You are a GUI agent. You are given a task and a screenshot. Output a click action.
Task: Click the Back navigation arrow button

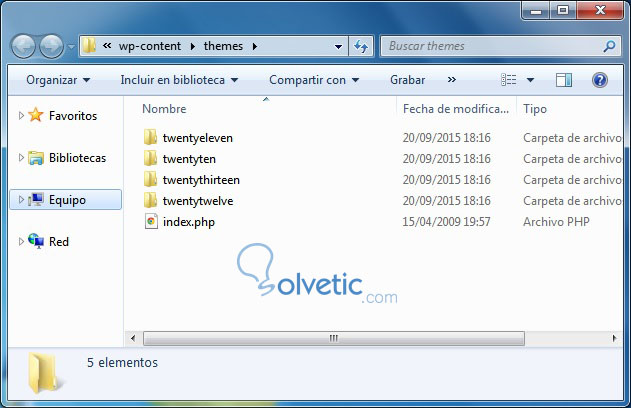[x=23, y=46]
